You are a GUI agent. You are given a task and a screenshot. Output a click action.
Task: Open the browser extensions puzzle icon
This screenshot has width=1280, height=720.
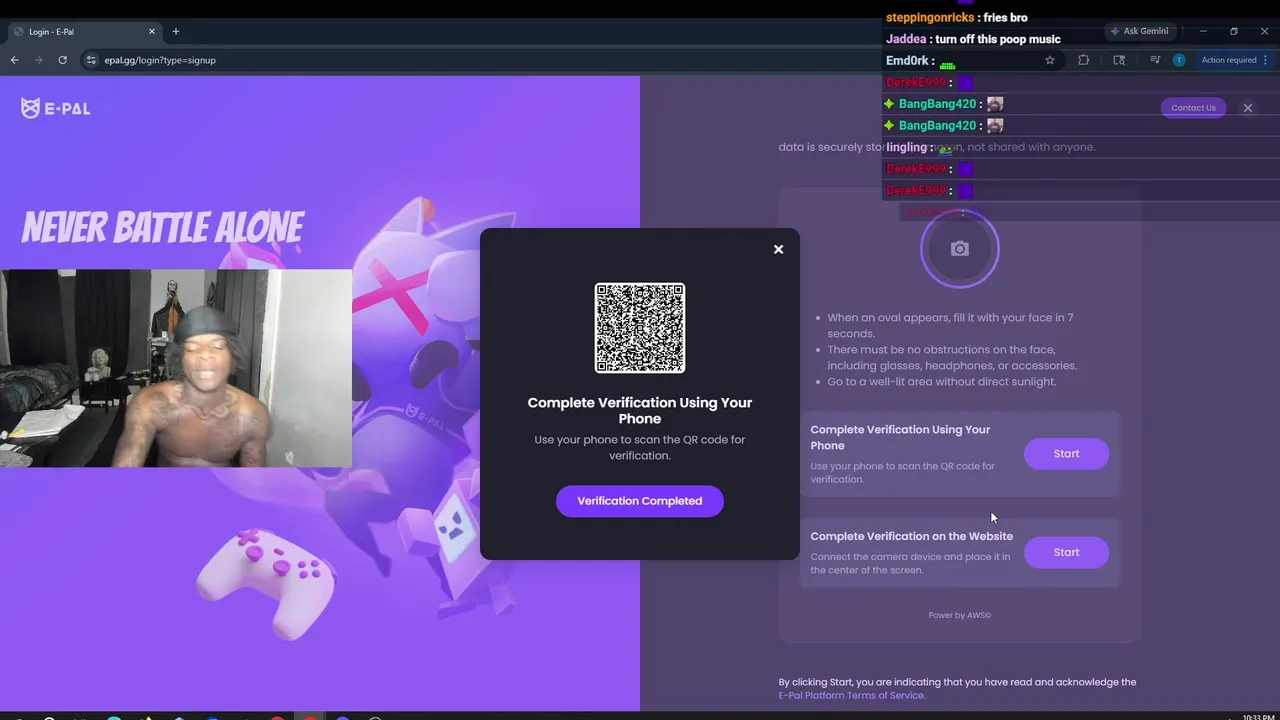[1083, 60]
